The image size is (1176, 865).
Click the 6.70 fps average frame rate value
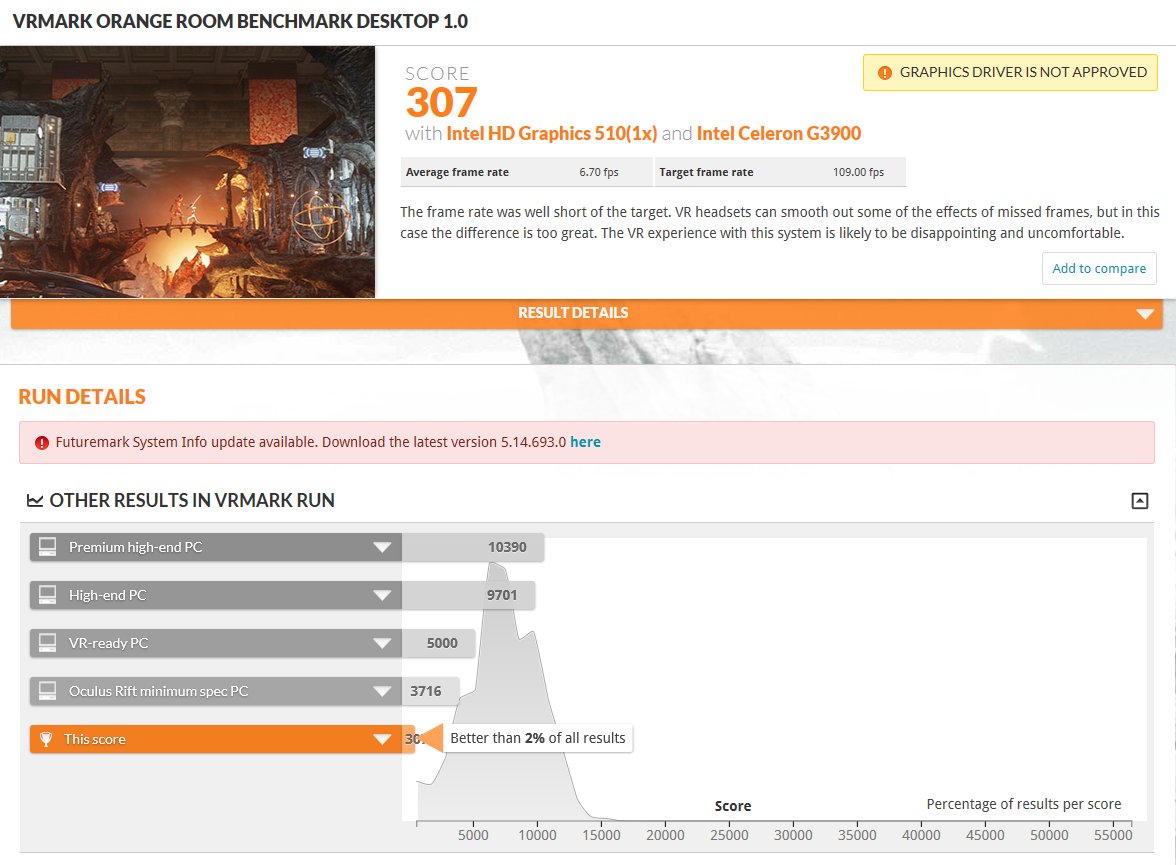[598, 172]
